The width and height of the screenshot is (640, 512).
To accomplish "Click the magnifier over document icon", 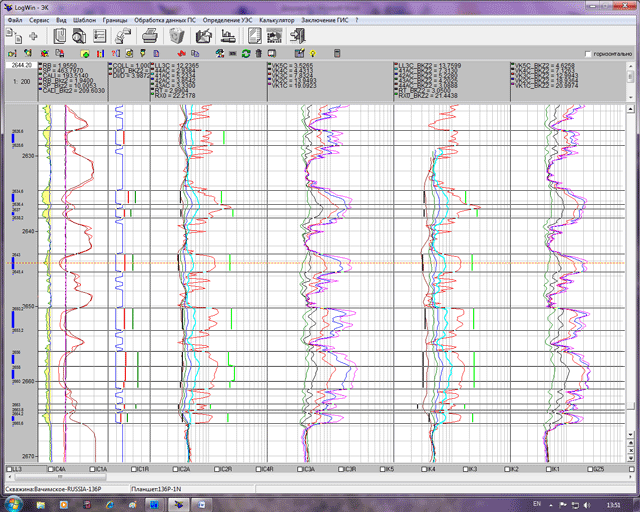I will (79, 36).
